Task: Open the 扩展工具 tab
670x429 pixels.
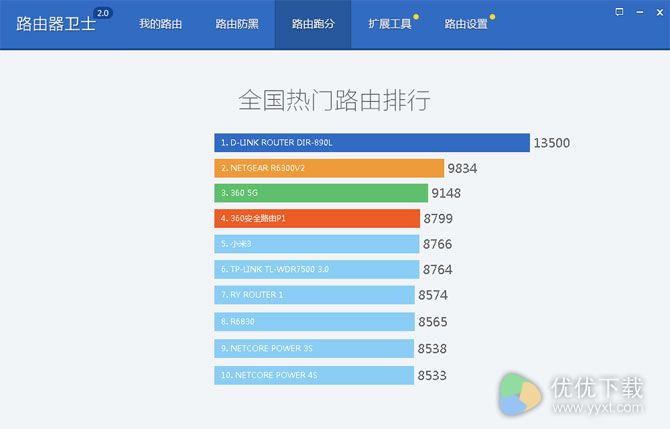Action: (390, 24)
